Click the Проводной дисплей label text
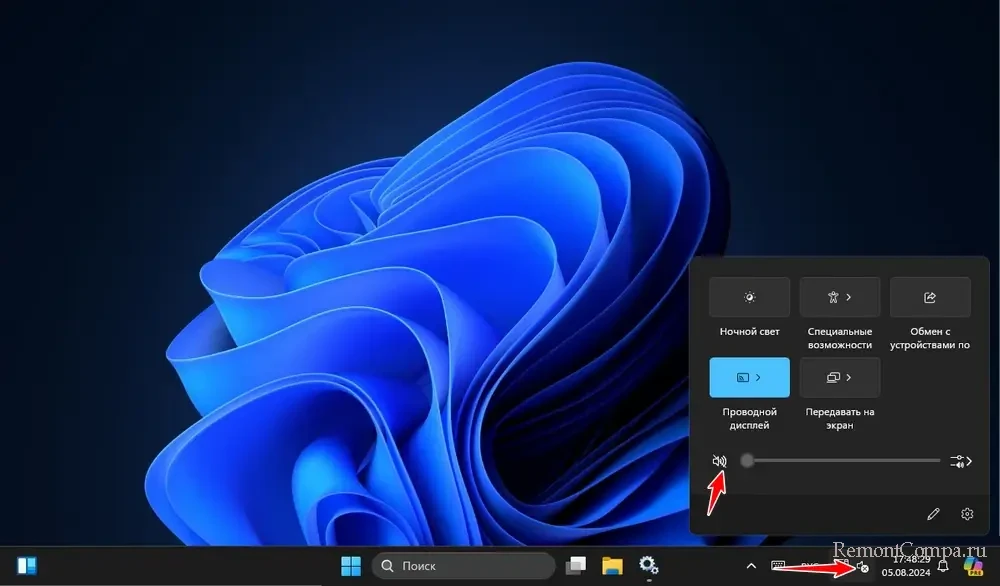 [749, 418]
